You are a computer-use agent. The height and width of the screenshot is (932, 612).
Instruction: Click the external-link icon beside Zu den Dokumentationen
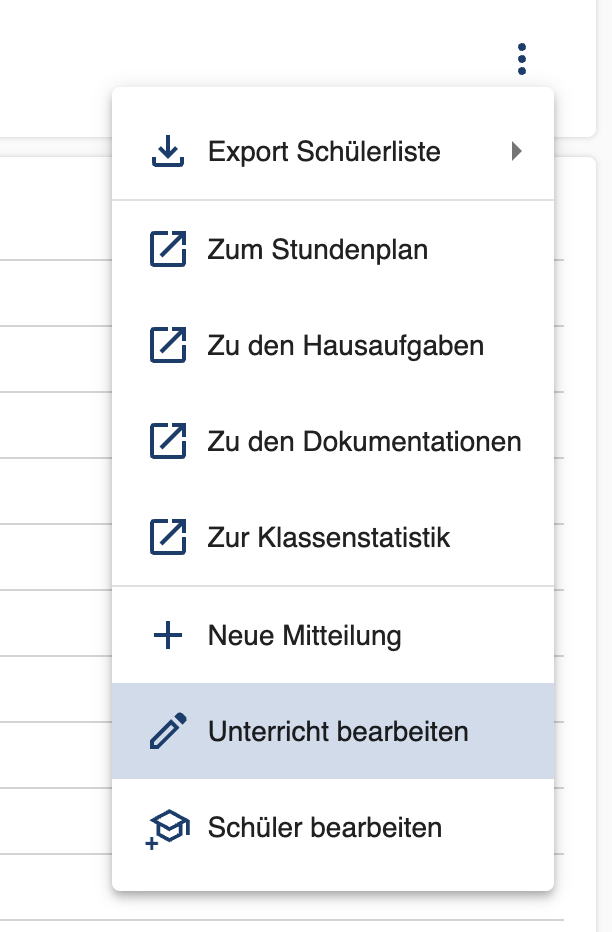pyautogui.click(x=168, y=441)
